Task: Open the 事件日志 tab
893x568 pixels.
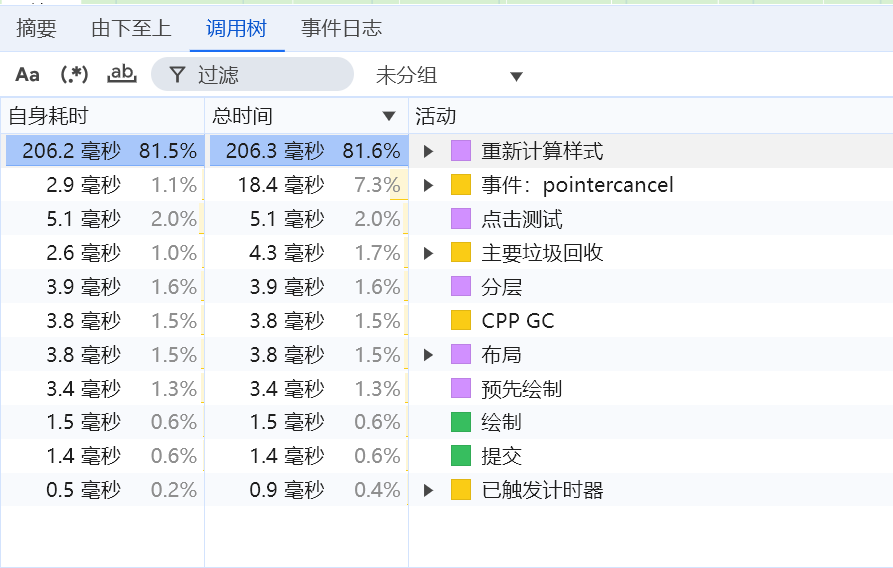Action: [341, 28]
